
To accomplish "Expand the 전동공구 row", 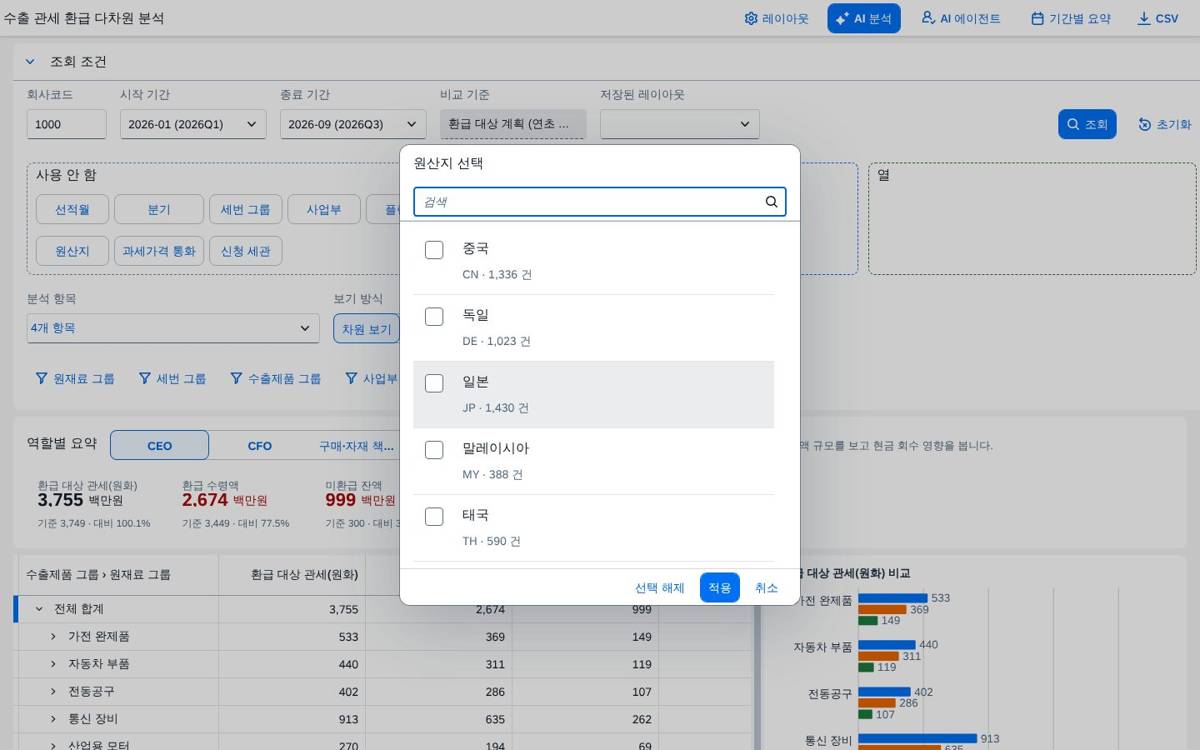I will (x=53, y=691).
